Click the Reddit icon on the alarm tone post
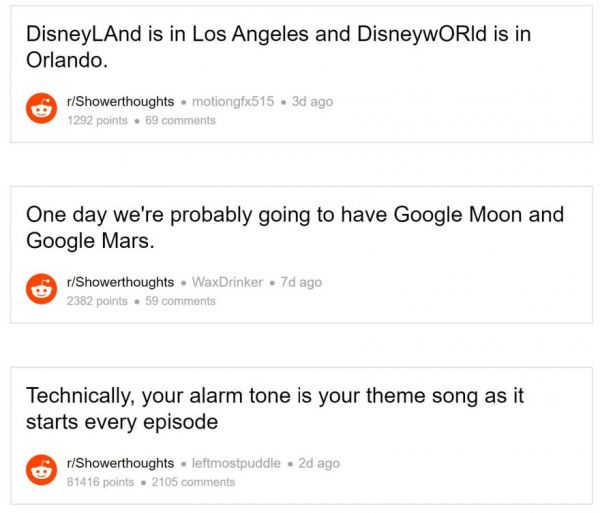This screenshot has height=513, width=600. click(x=41, y=470)
